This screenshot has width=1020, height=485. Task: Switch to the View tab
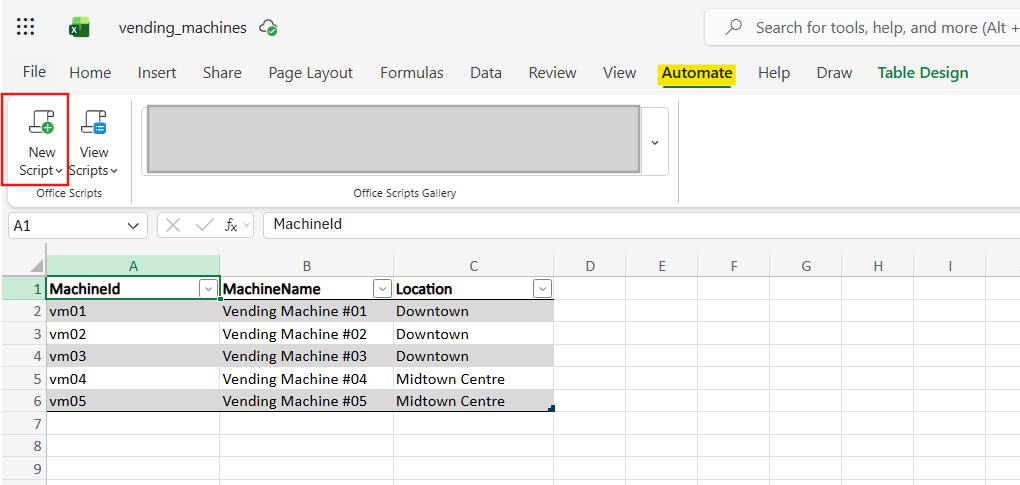pos(619,73)
